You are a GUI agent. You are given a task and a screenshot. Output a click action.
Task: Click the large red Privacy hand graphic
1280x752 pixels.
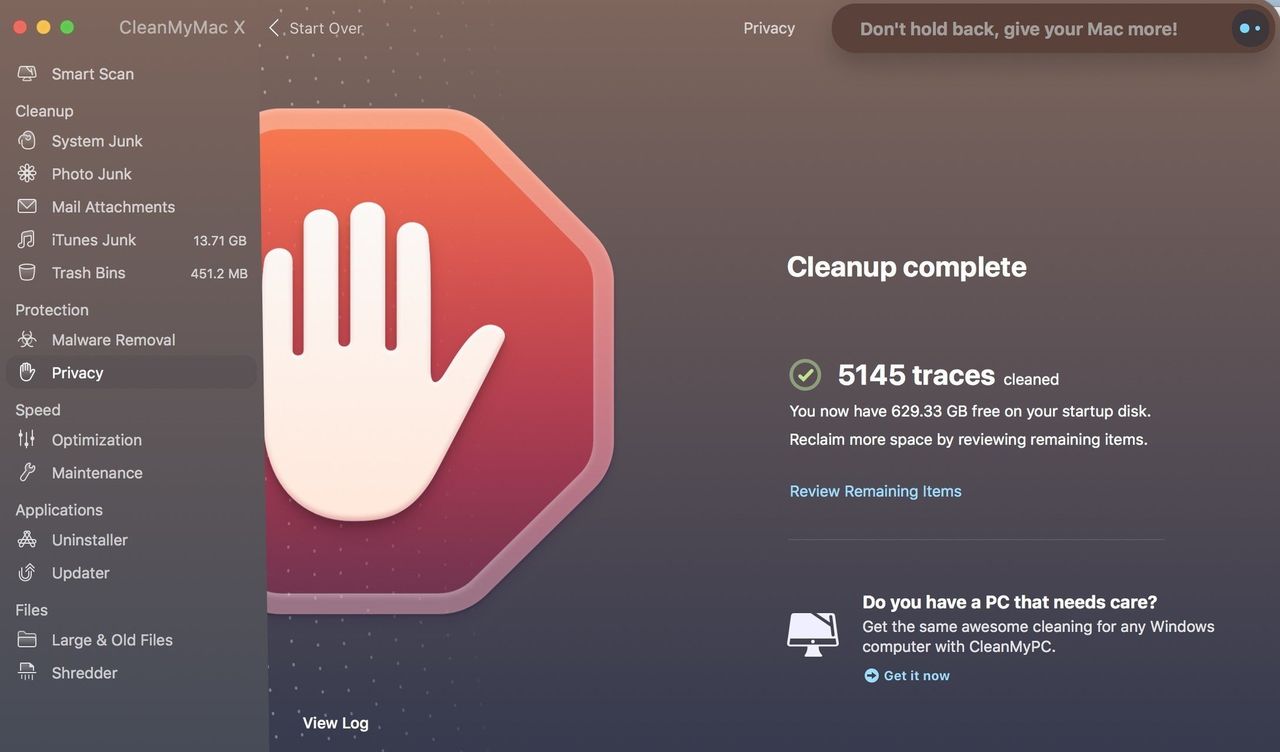[436, 360]
